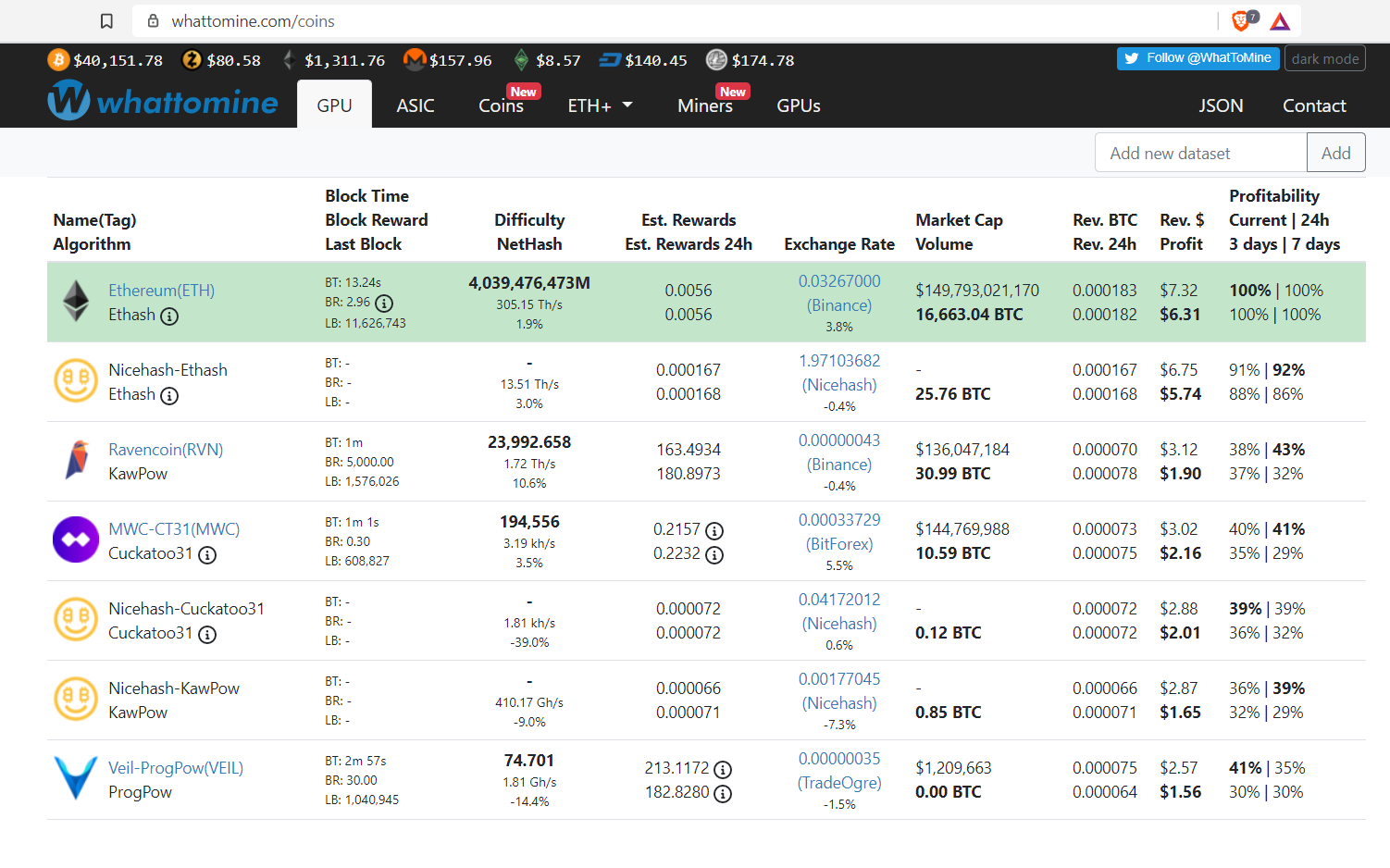Switch to the GPU tab

tap(334, 105)
